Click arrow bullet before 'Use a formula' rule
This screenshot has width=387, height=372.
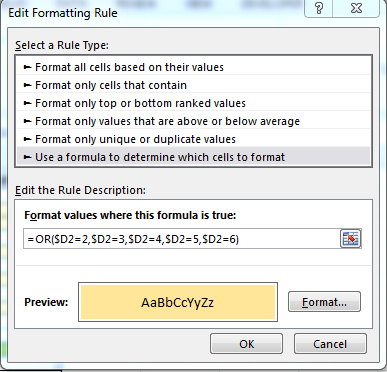[x=27, y=157]
